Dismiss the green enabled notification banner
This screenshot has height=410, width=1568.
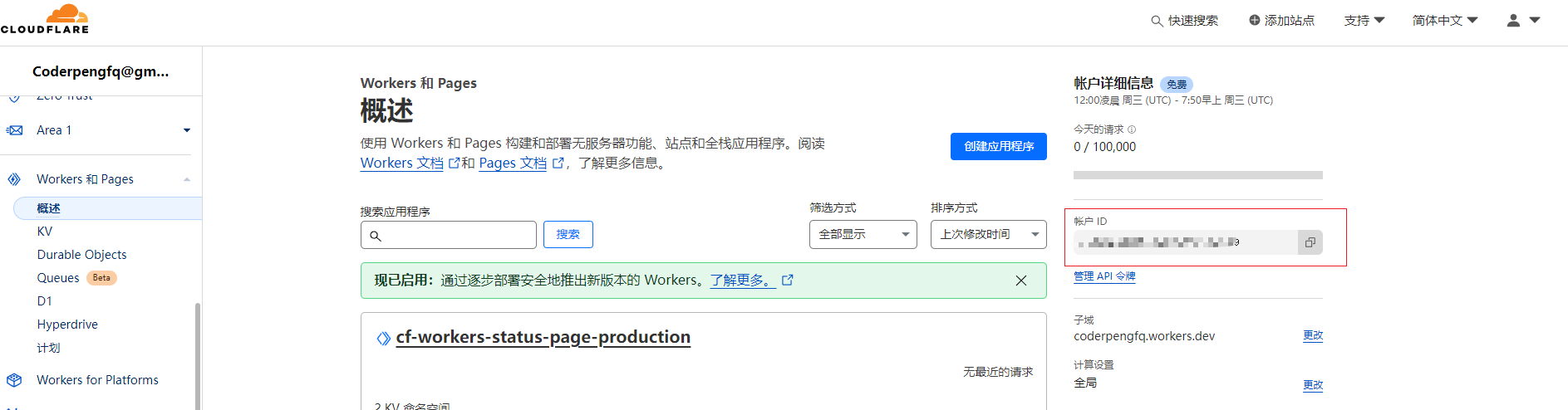(1021, 281)
